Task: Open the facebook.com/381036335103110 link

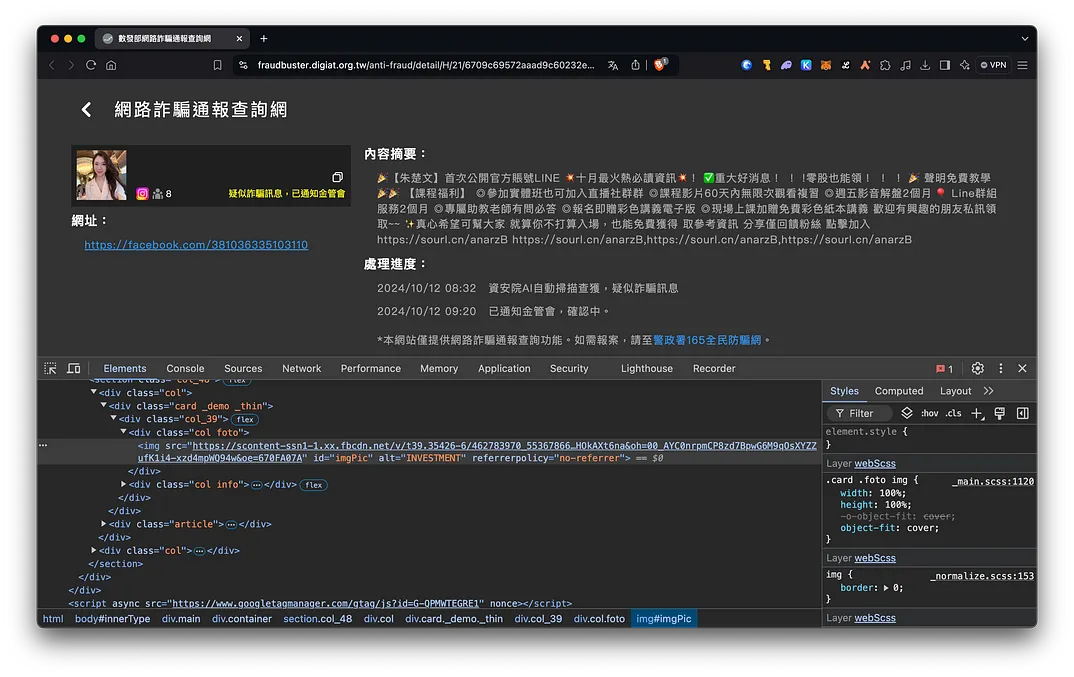Action: tap(196, 245)
